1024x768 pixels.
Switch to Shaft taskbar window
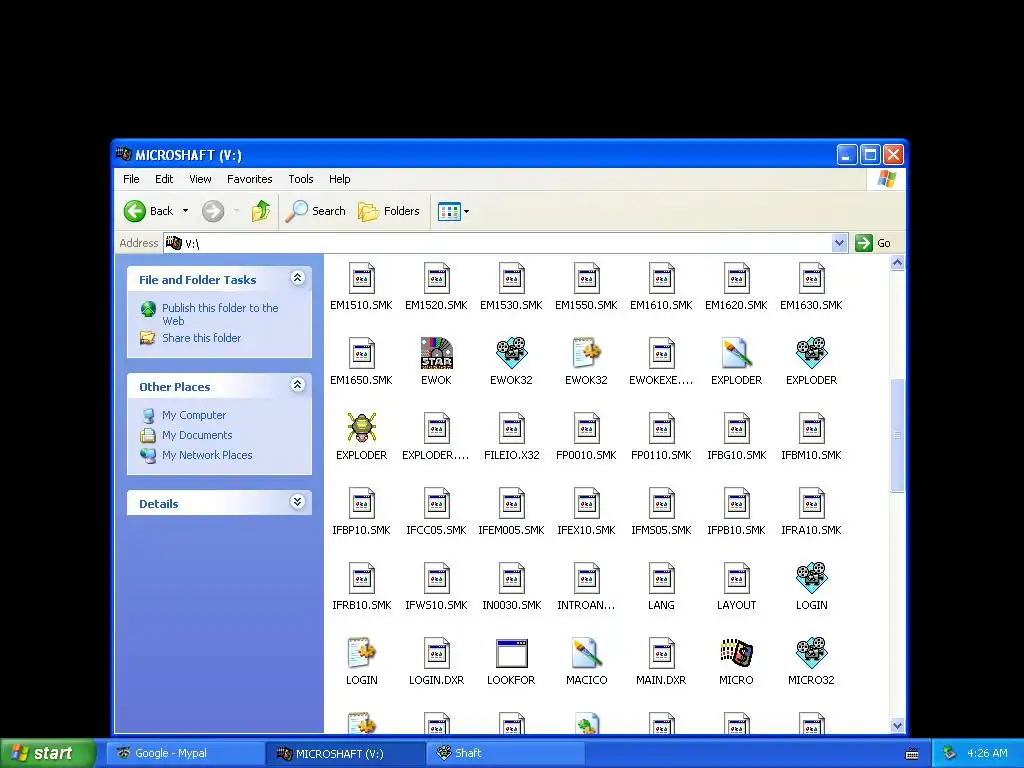[506, 754]
